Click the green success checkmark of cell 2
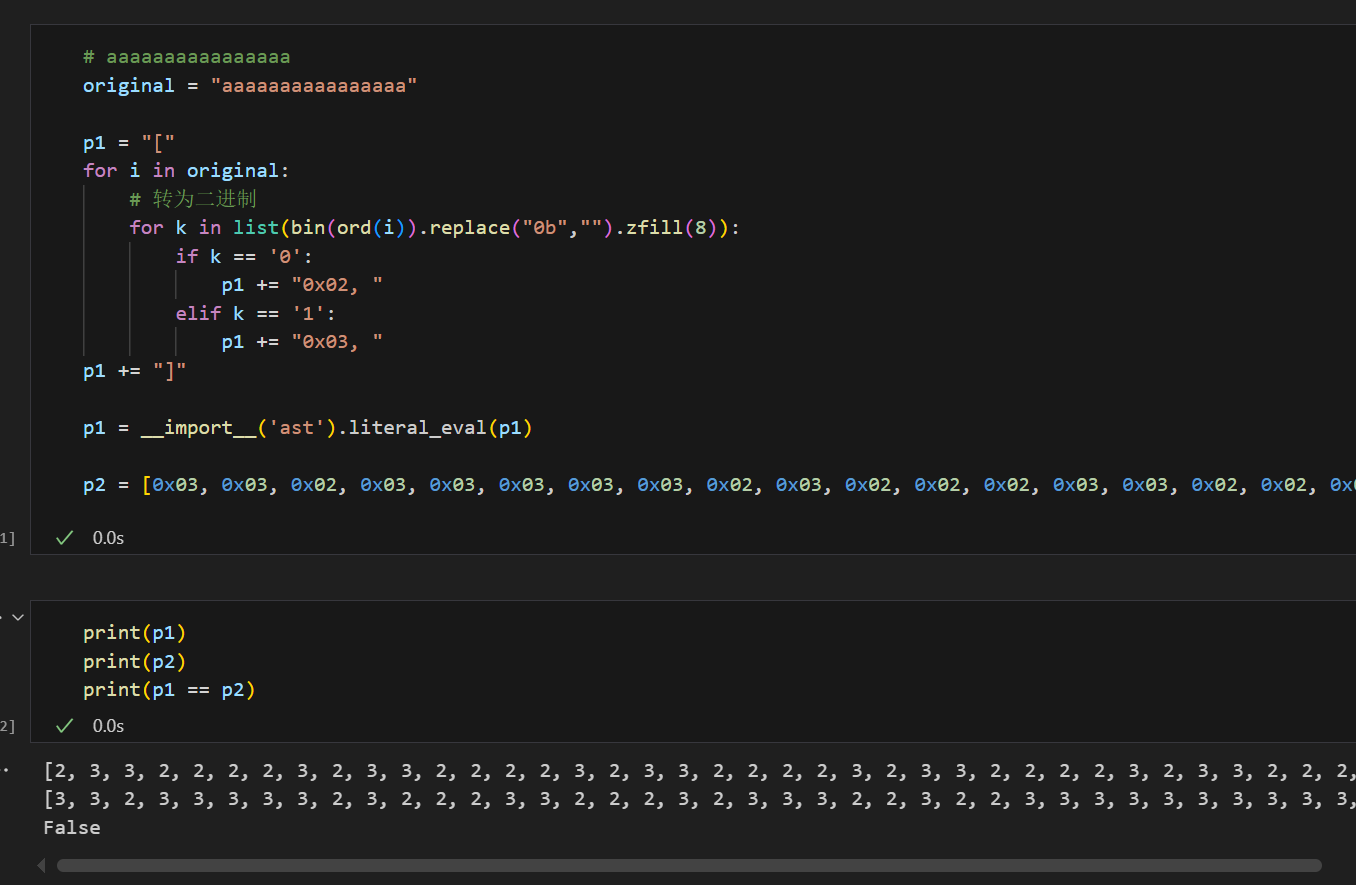This screenshot has width=1356, height=885. [x=65, y=726]
